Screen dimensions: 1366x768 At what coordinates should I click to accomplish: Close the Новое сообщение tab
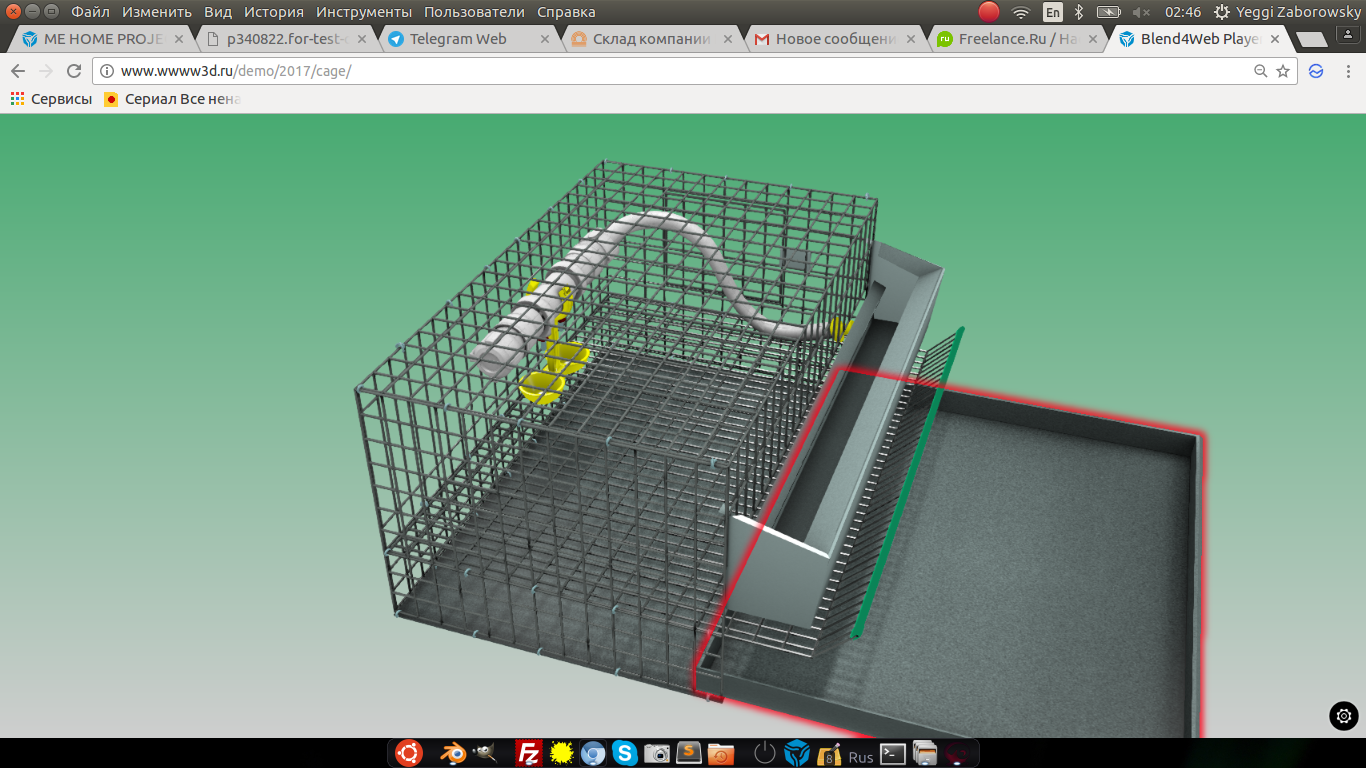coord(912,40)
